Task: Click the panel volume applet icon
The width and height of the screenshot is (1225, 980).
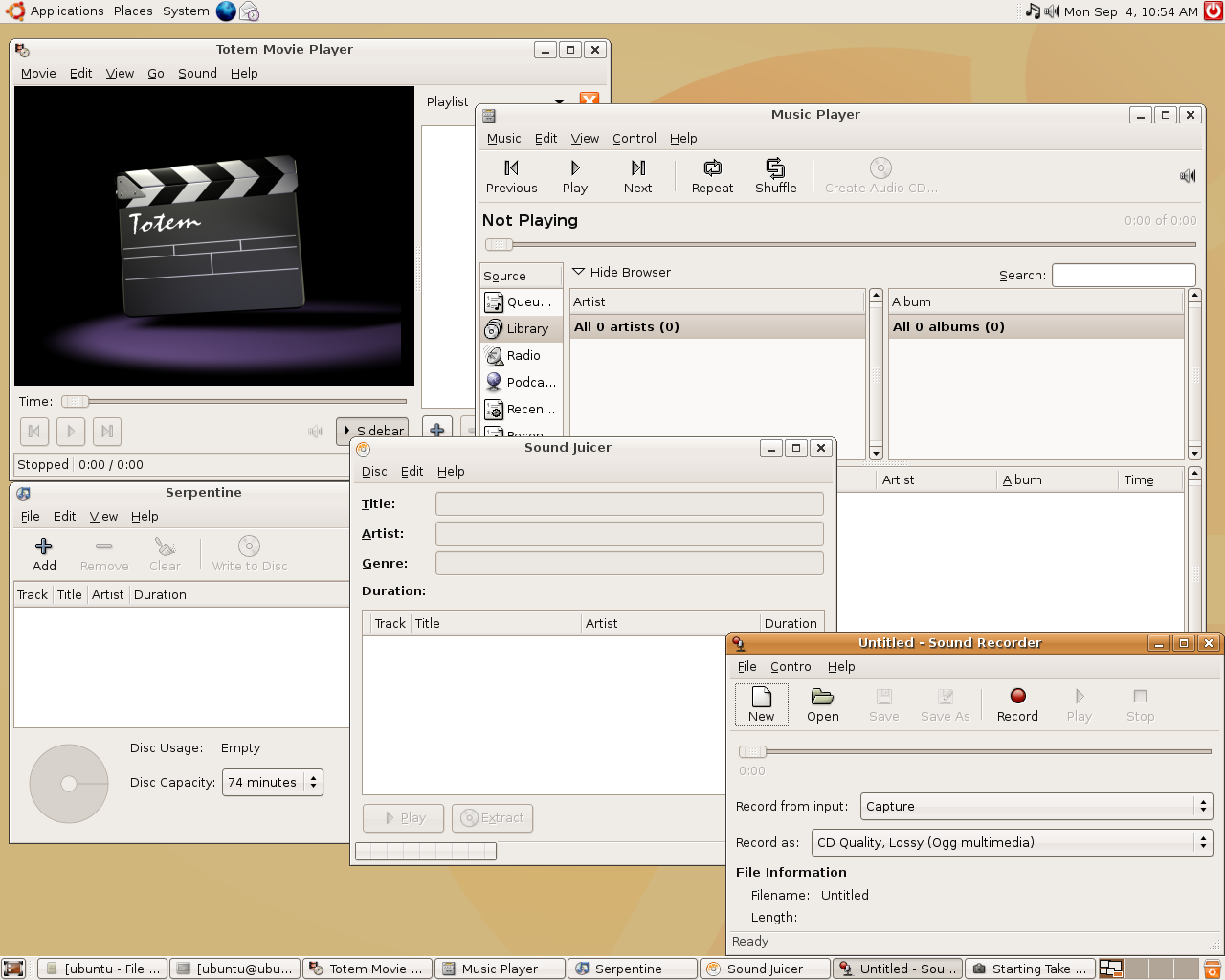Action: tap(1052, 11)
